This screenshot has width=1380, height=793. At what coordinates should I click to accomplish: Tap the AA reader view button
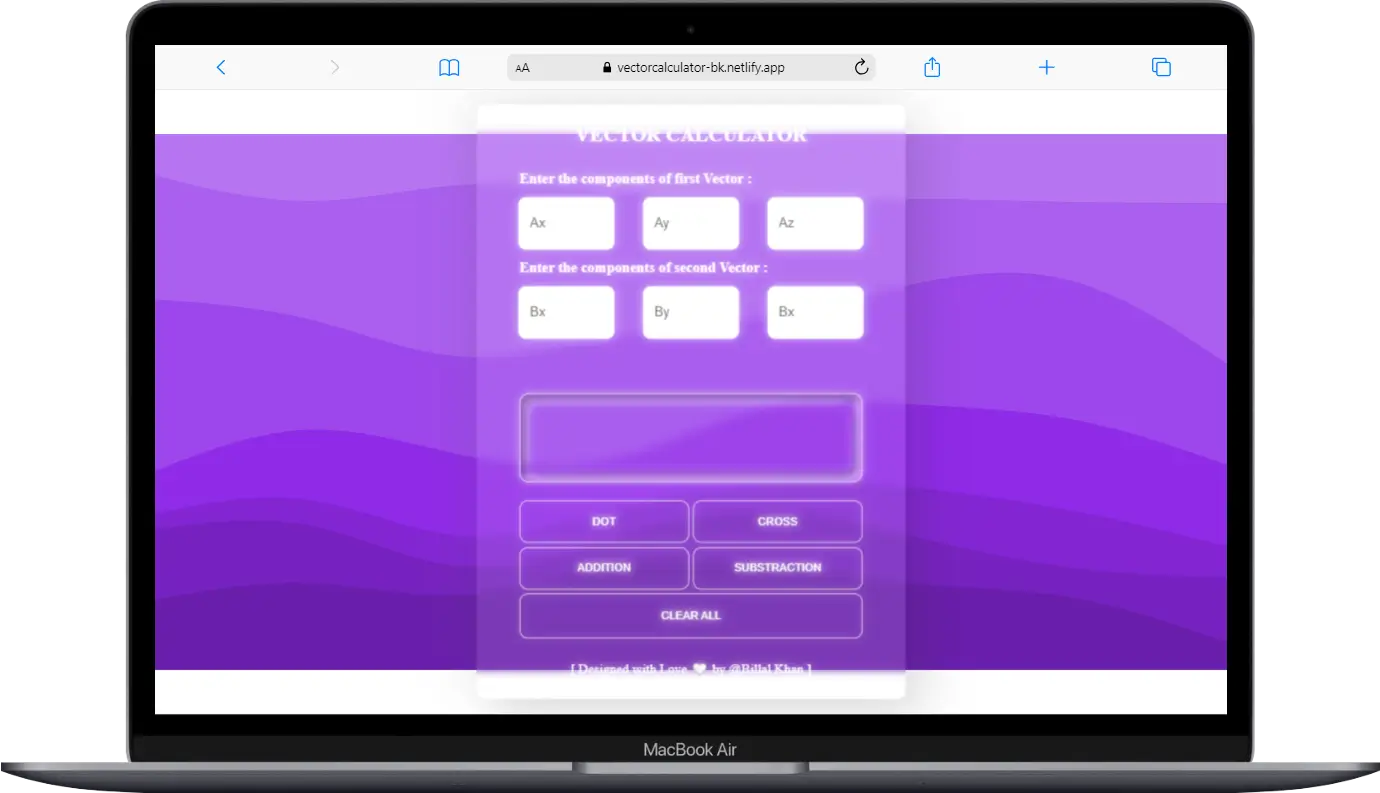522,68
